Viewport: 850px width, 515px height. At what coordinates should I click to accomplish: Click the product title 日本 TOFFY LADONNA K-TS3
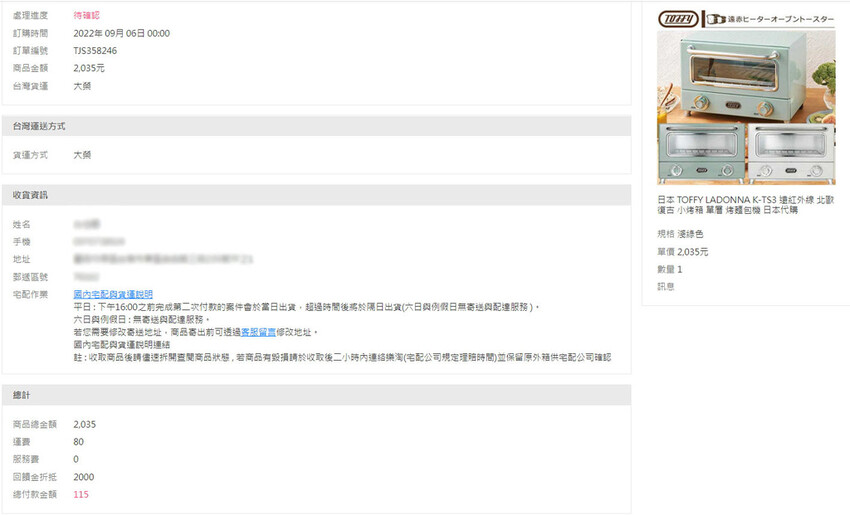tap(745, 204)
